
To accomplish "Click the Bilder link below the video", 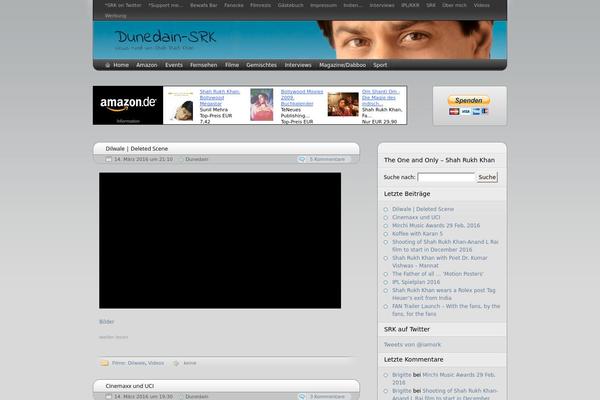I will 107,322.
